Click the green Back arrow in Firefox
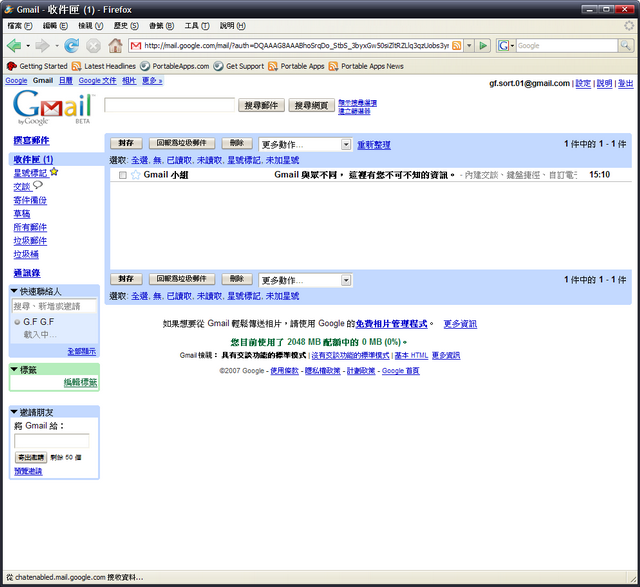Image resolution: width=640 pixels, height=587 pixels. tap(14, 45)
